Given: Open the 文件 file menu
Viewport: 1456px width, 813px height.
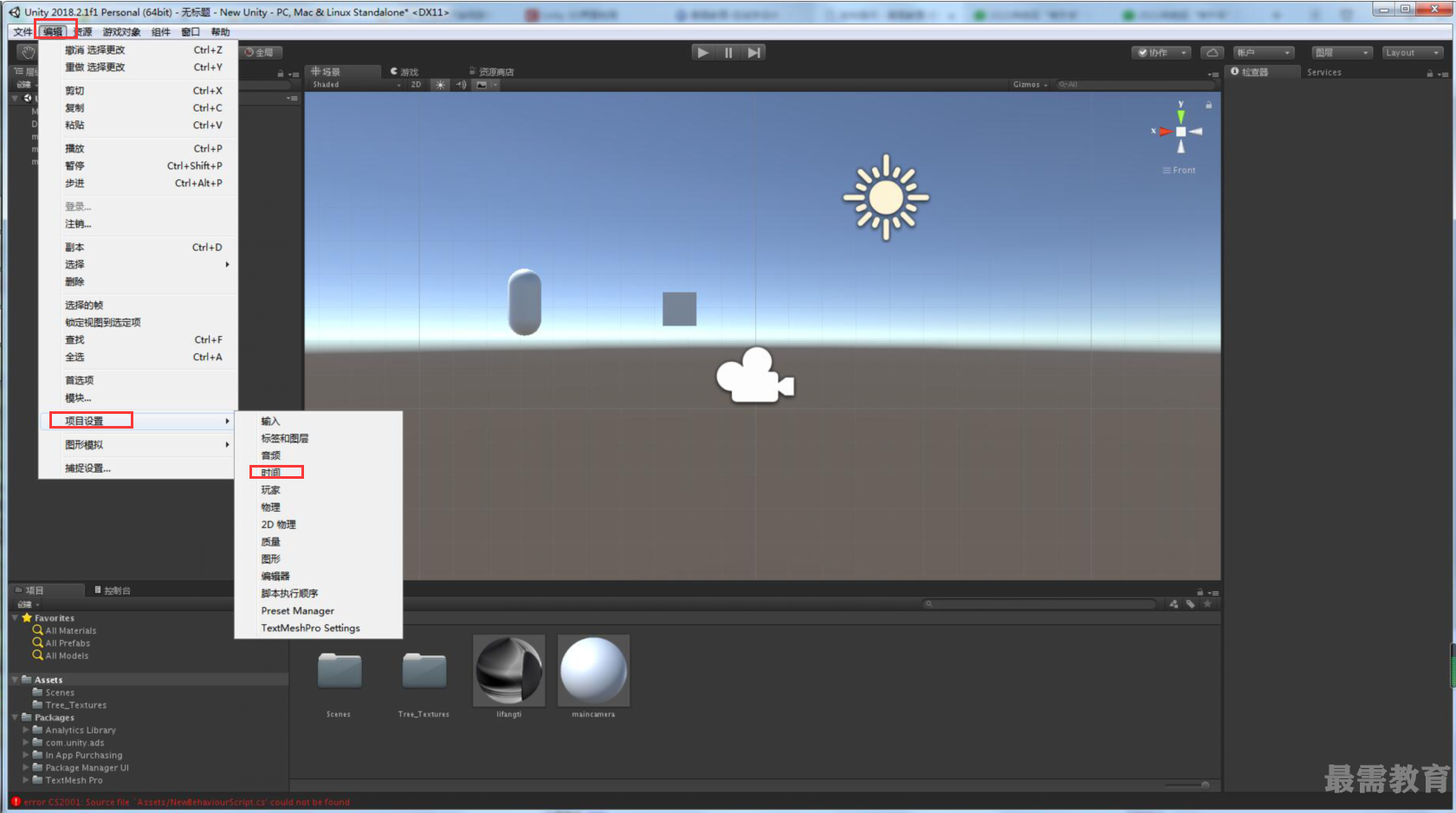Looking at the screenshot, I should coord(23,32).
